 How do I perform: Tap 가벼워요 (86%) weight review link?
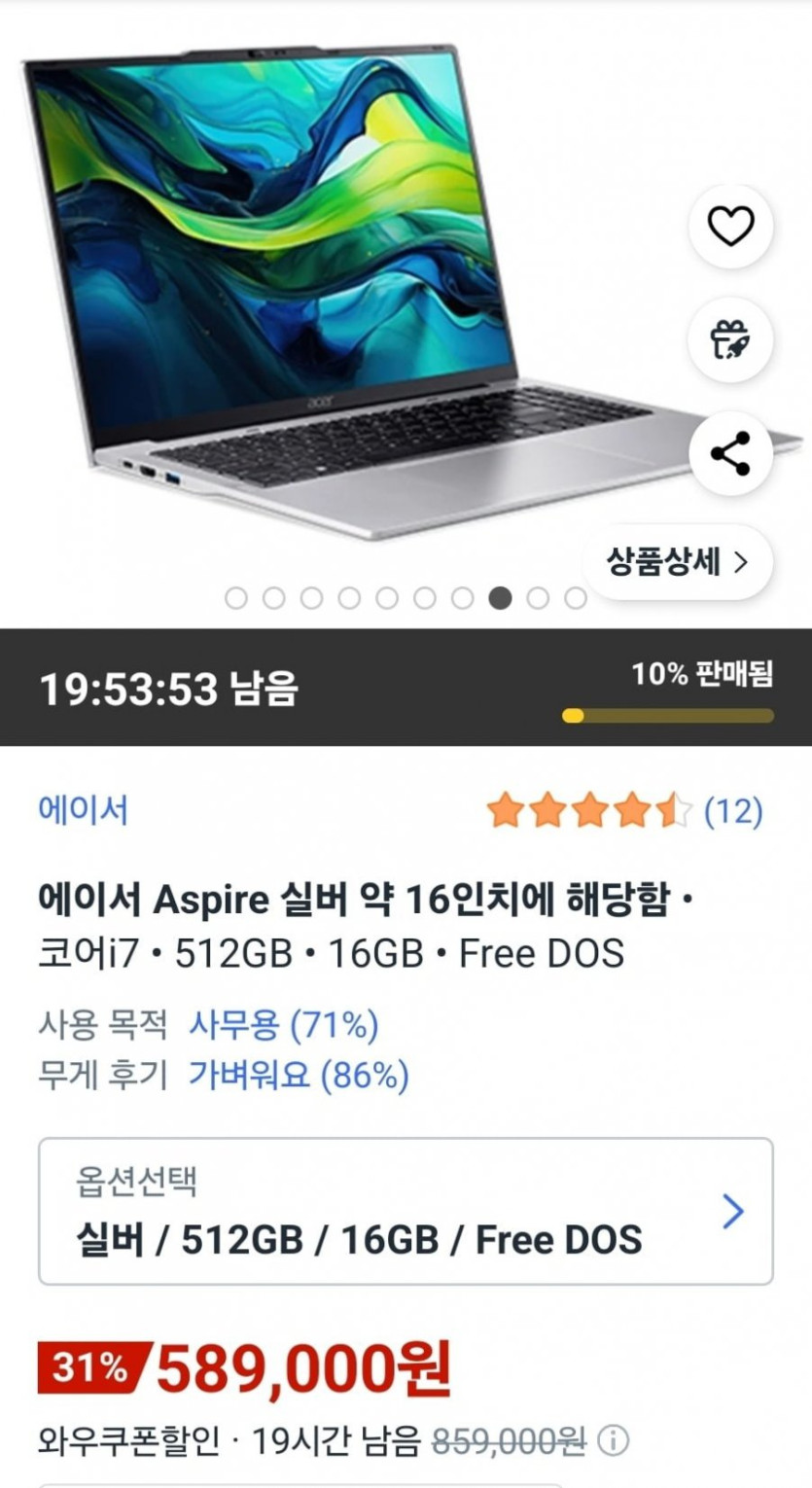[x=299, y=1075]
